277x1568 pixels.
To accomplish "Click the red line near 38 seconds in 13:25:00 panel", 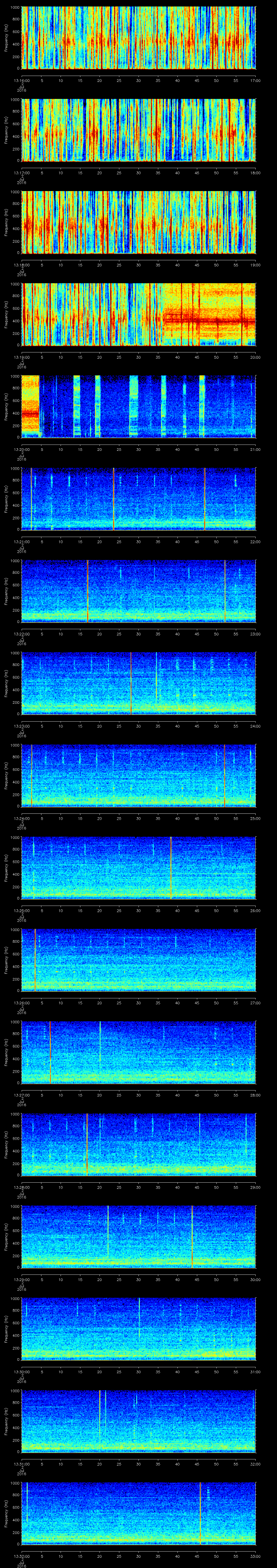I will [170, 868].
